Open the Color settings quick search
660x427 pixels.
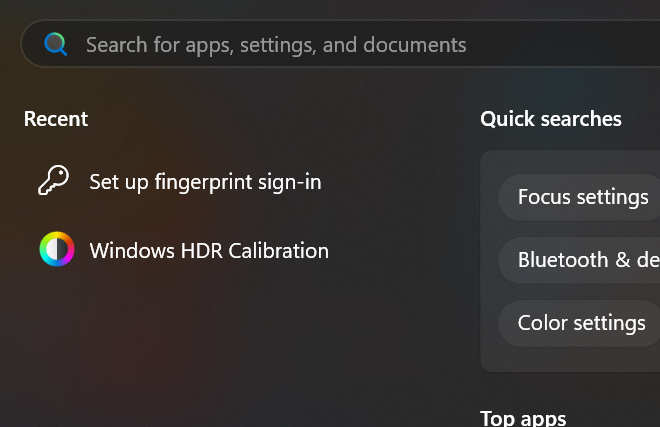579,323
